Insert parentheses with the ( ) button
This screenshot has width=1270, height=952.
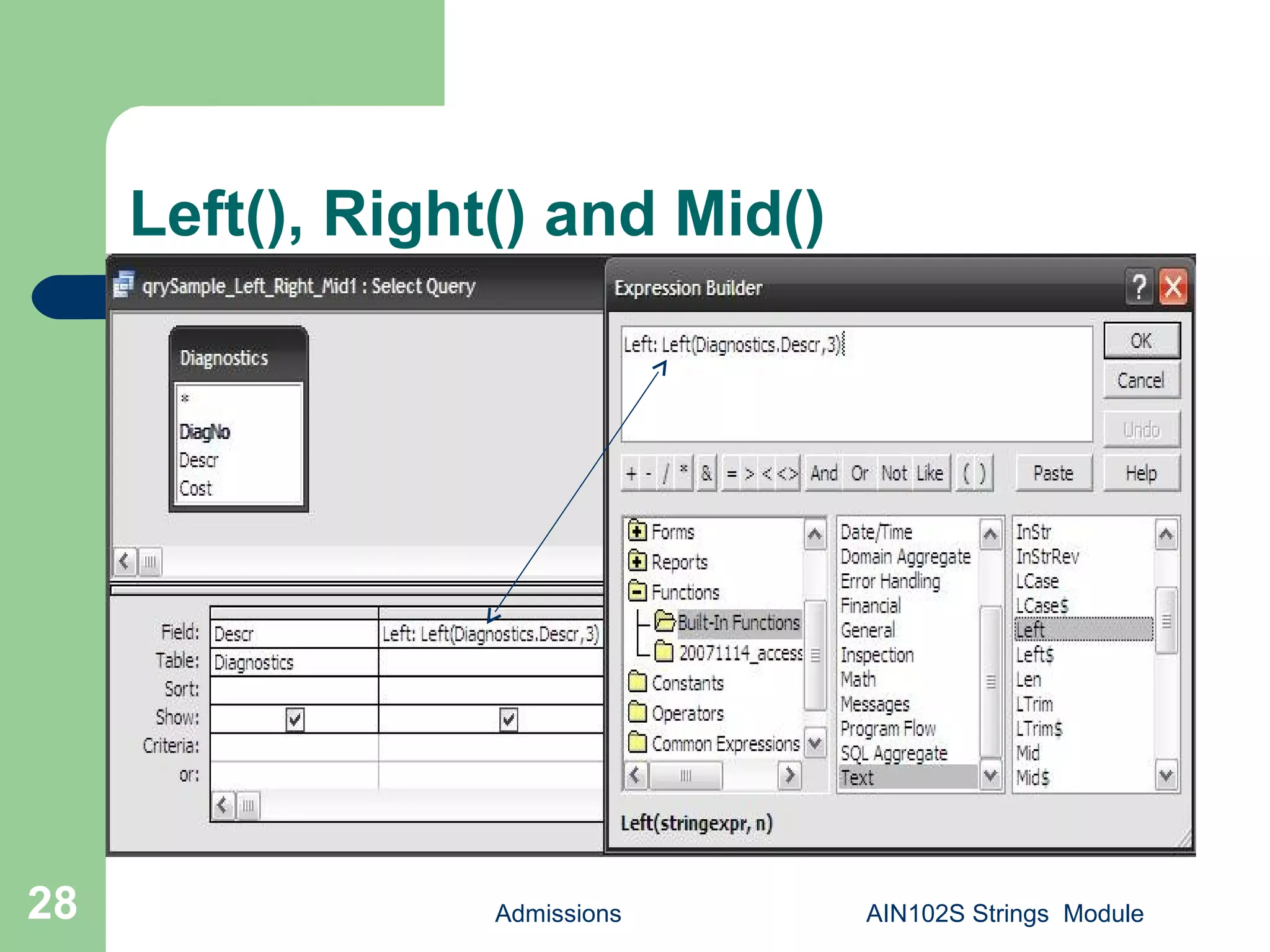pos(974,474)
